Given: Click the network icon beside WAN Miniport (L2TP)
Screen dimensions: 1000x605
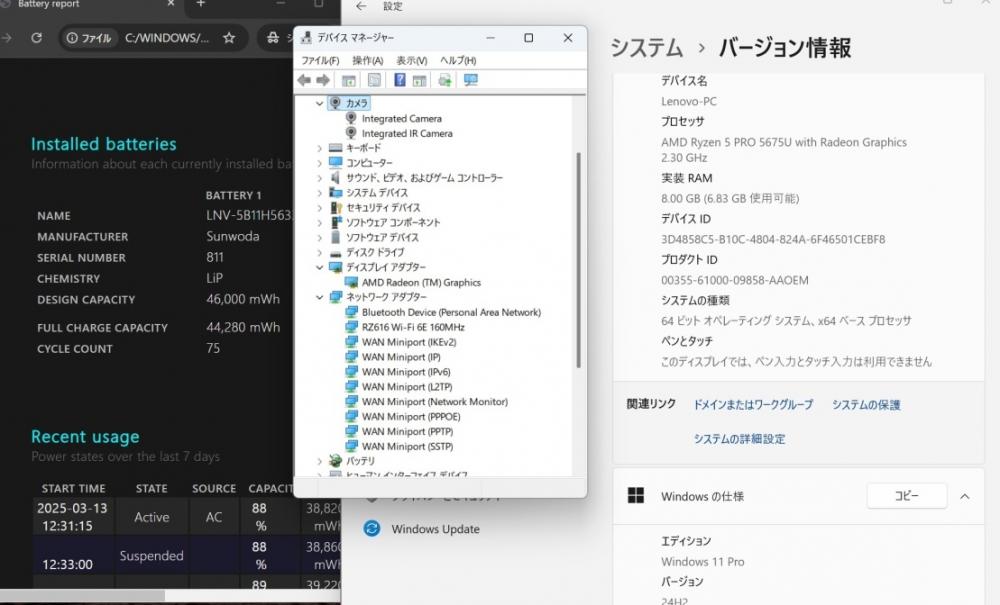Looking at the screenshot, I should 351,386.
